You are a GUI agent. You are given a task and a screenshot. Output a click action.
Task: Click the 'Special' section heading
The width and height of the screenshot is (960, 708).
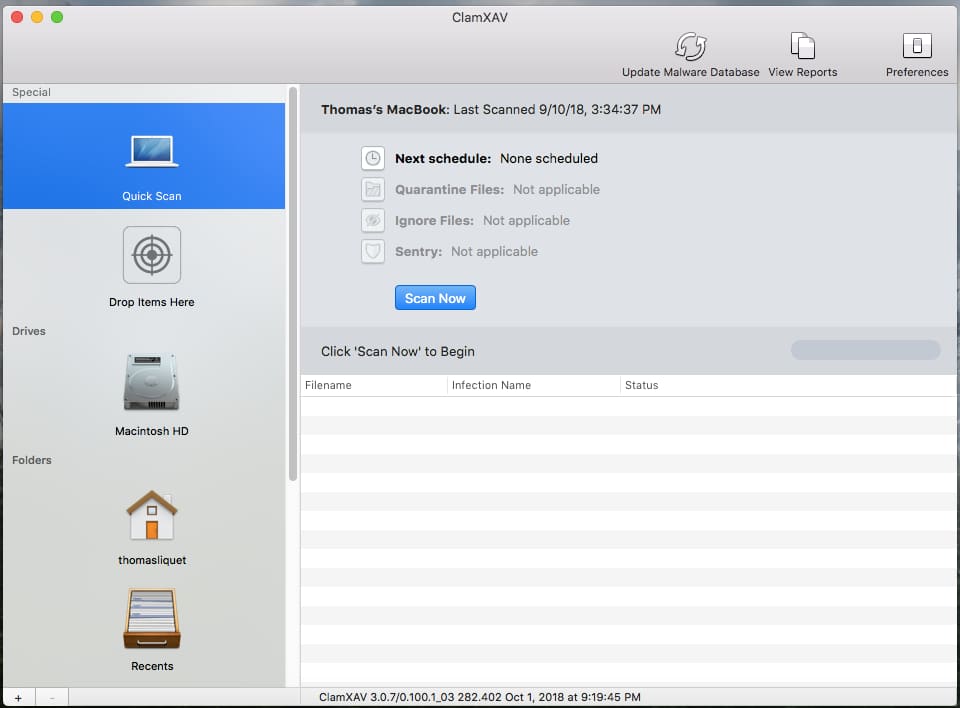click(x=31, y=92)
